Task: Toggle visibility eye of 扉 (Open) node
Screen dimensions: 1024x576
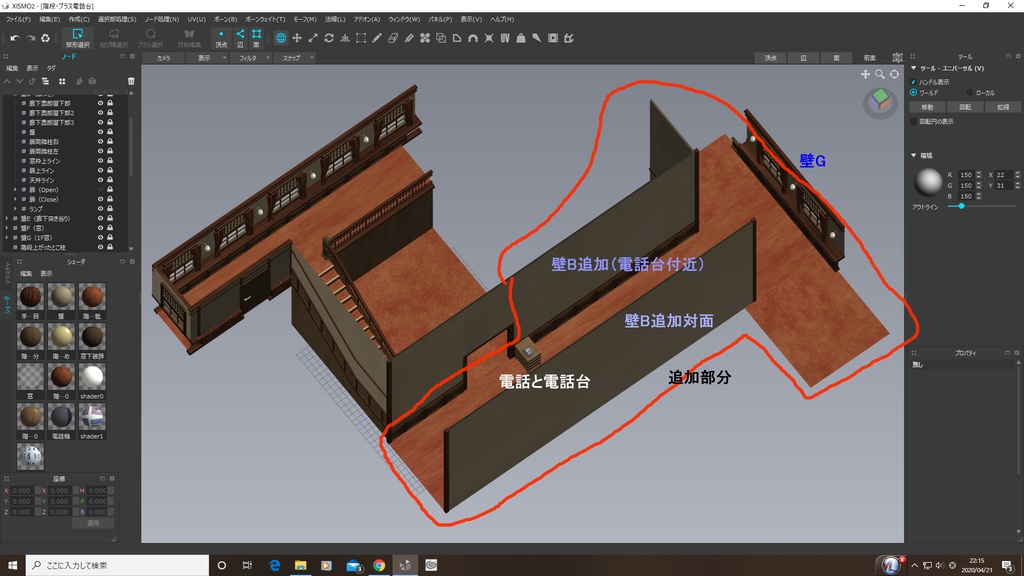Action: point(101,189)
